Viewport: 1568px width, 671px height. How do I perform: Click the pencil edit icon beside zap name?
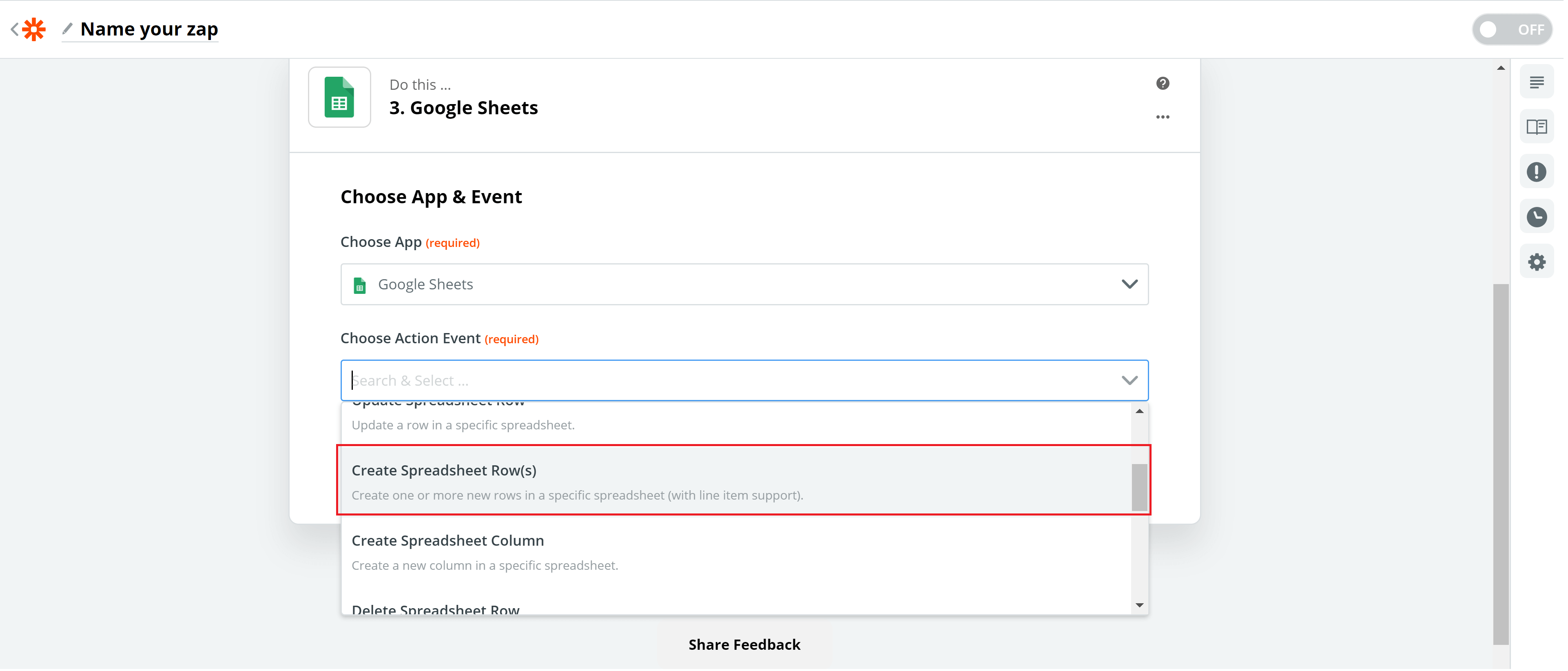[67, 29]
